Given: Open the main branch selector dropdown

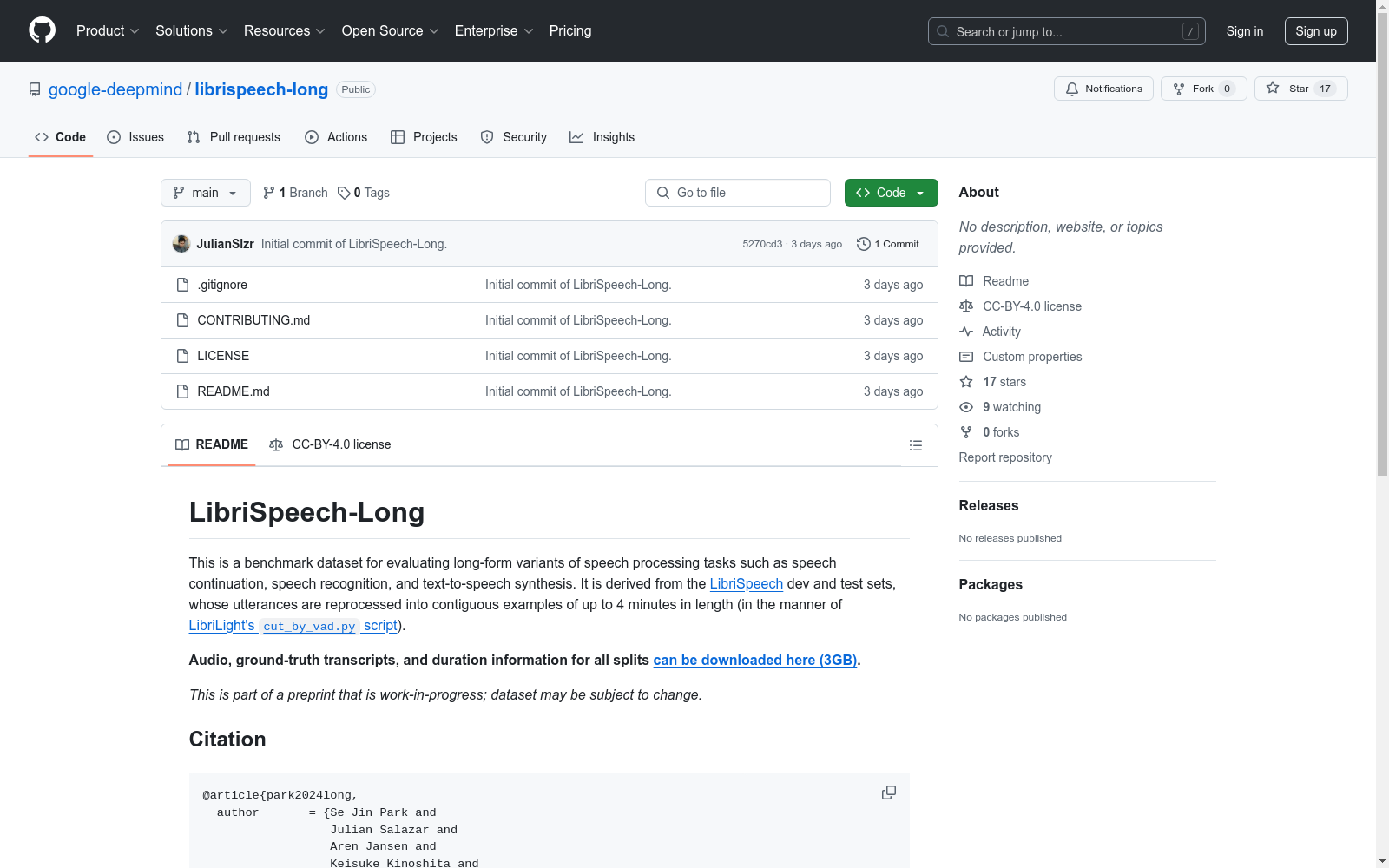Looking at the screenshot, I should pos(206,193).
